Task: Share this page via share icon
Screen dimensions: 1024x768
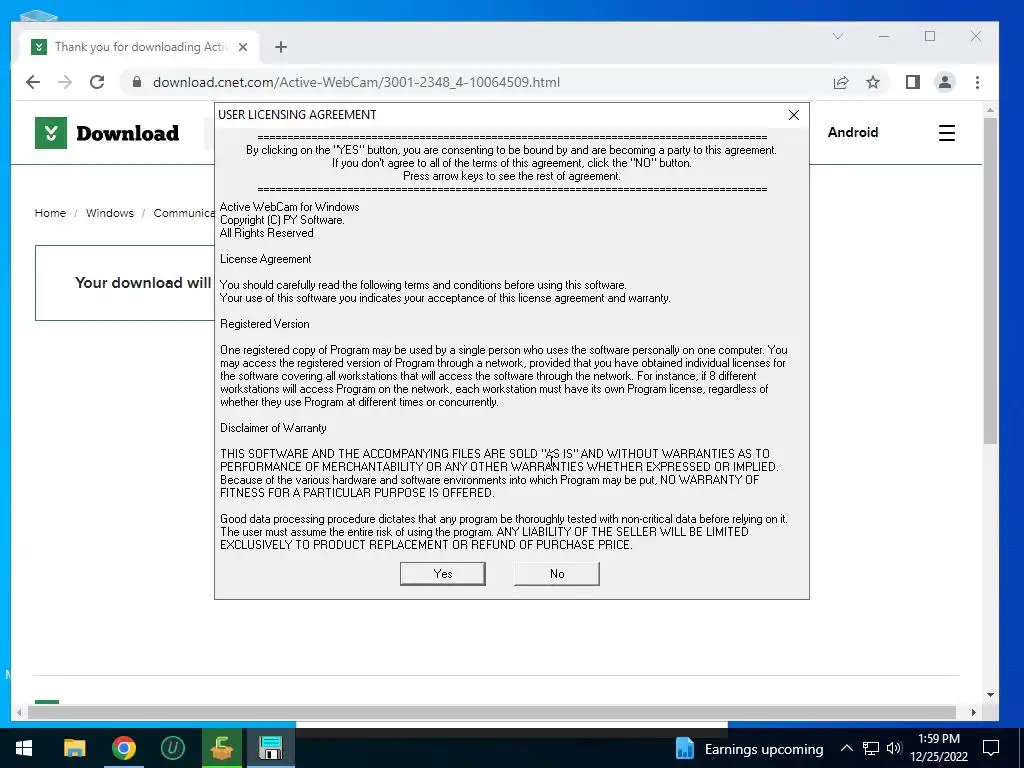Action: point(840,82)
